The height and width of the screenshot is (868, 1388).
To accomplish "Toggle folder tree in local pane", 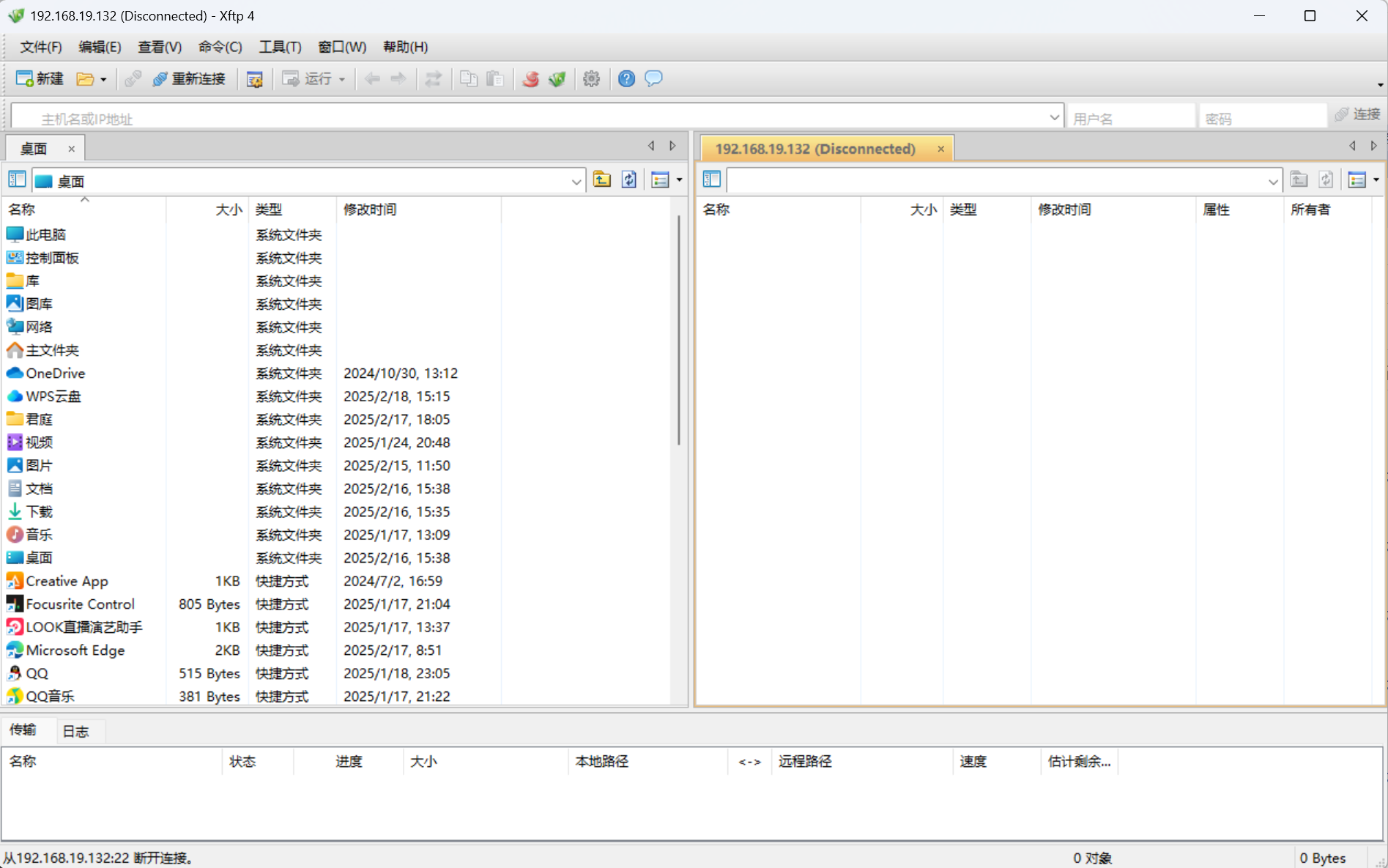I will point(17,179).
